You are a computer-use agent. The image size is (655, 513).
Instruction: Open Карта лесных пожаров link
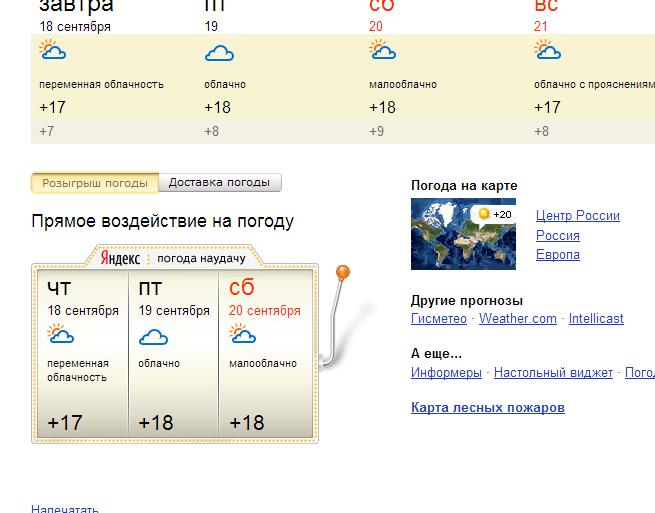(x=488, y=407)
